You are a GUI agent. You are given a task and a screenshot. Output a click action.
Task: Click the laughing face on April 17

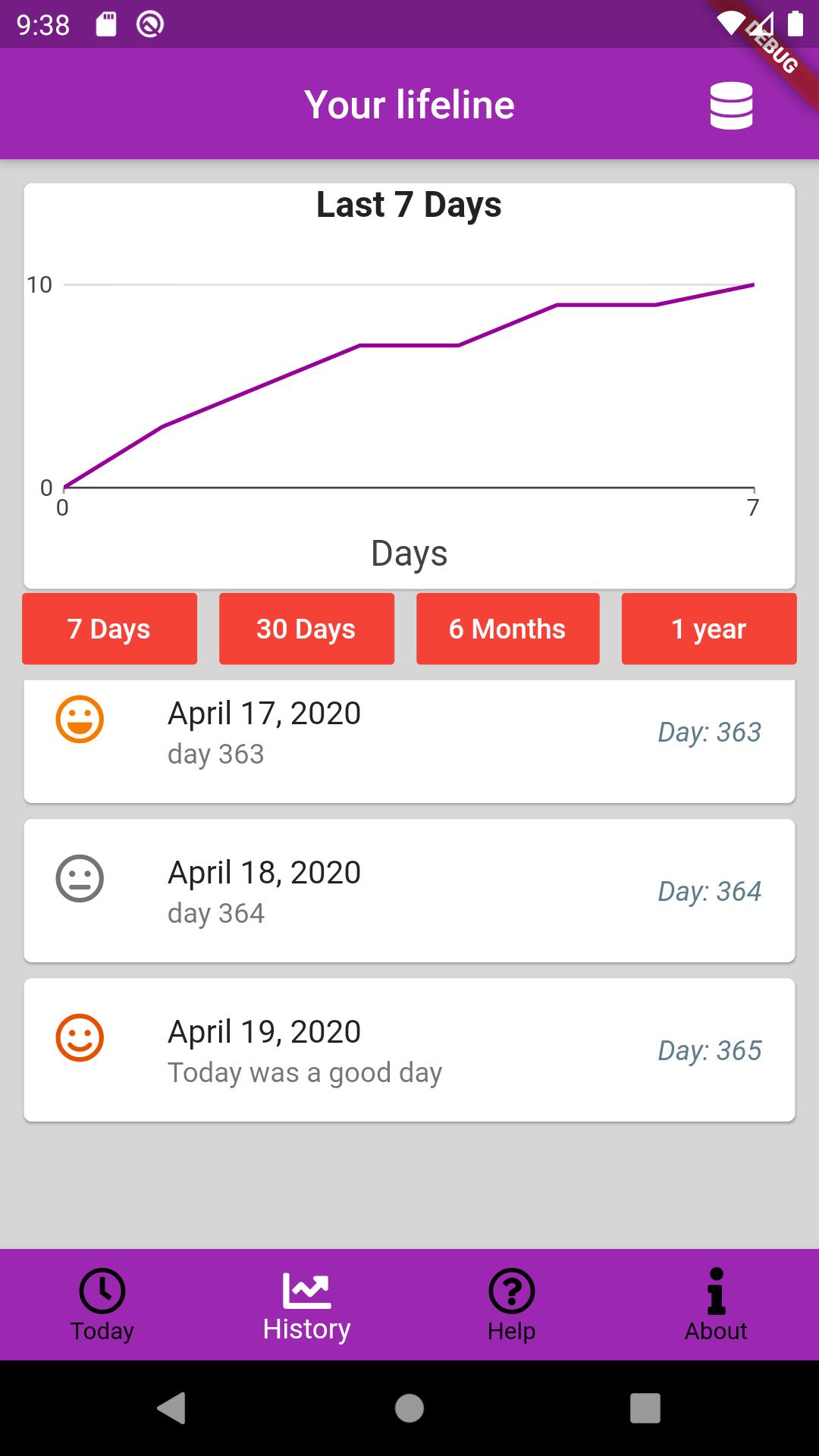(80, 719)
